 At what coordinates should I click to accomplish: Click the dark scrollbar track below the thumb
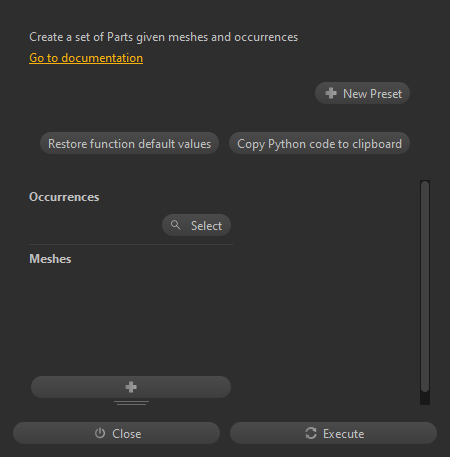(425, 398)
